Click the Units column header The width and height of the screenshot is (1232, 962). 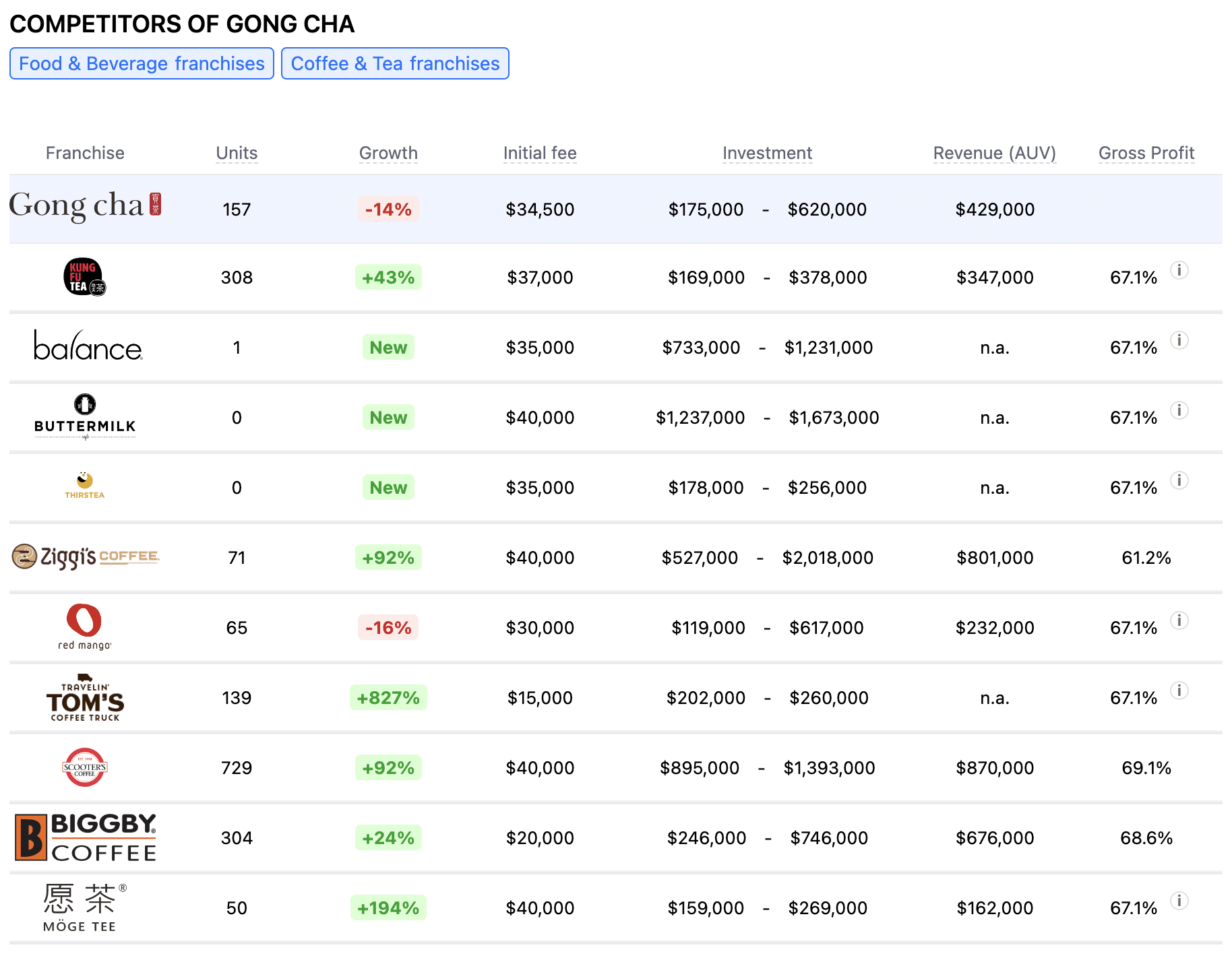(237, 153)
